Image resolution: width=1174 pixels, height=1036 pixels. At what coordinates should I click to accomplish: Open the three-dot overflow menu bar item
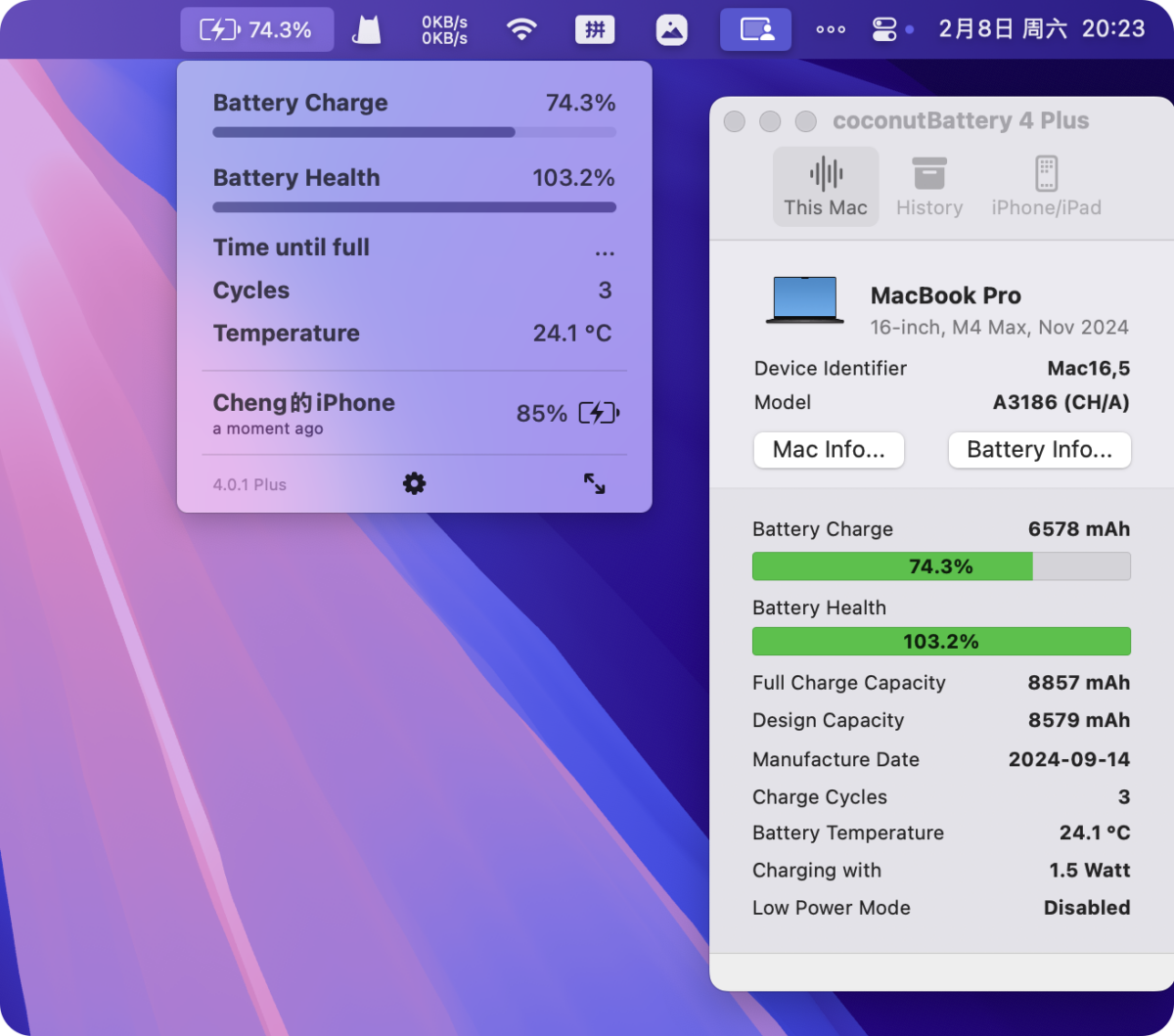click(x=831, y=29)
